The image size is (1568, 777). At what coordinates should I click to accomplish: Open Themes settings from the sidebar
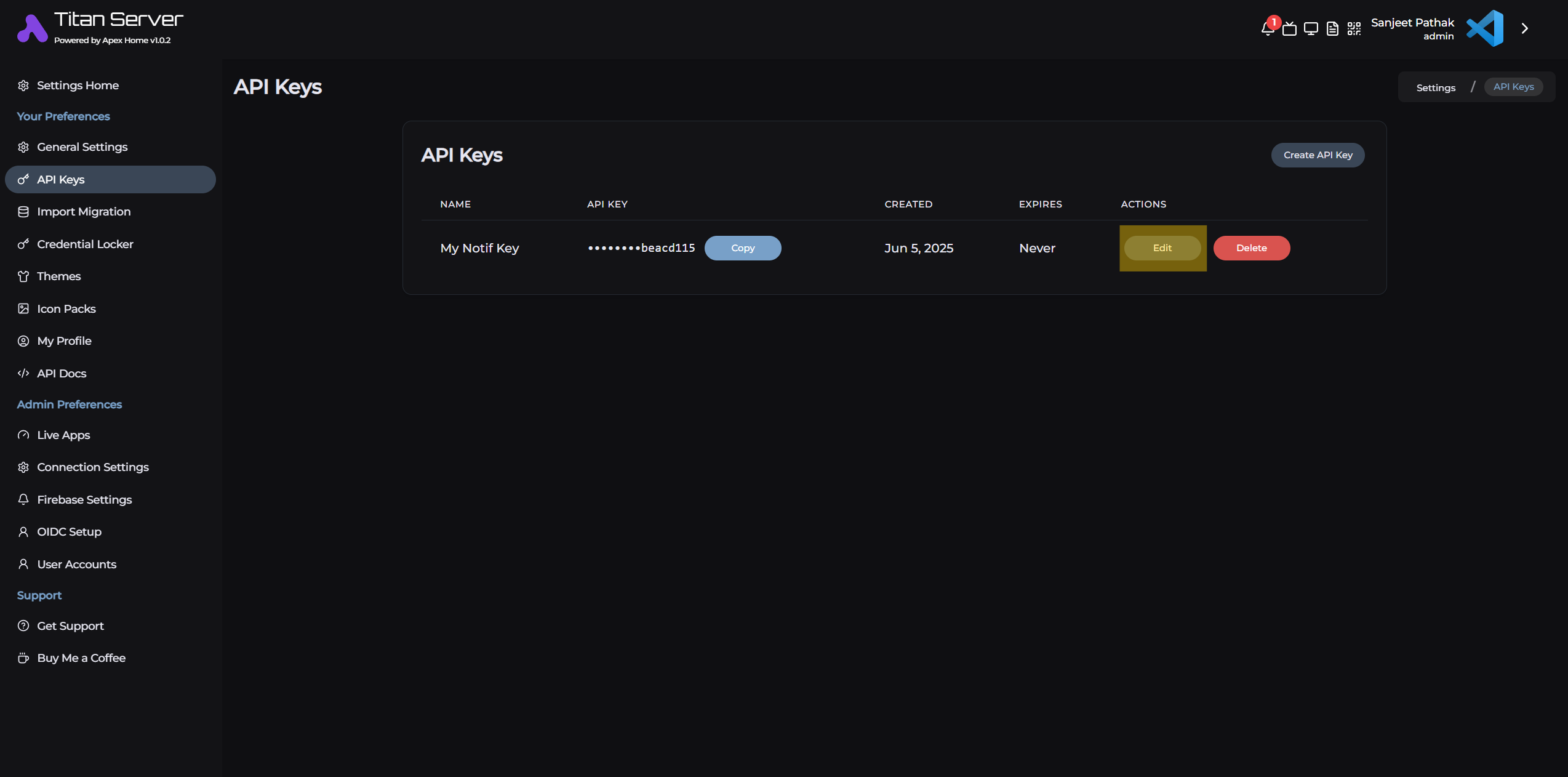point(58,276)
